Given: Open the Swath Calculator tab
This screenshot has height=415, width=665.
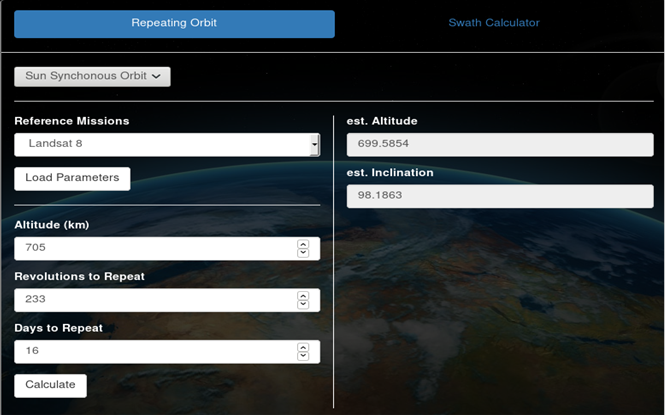Looking at the screenshot, I should coord(494,23).
